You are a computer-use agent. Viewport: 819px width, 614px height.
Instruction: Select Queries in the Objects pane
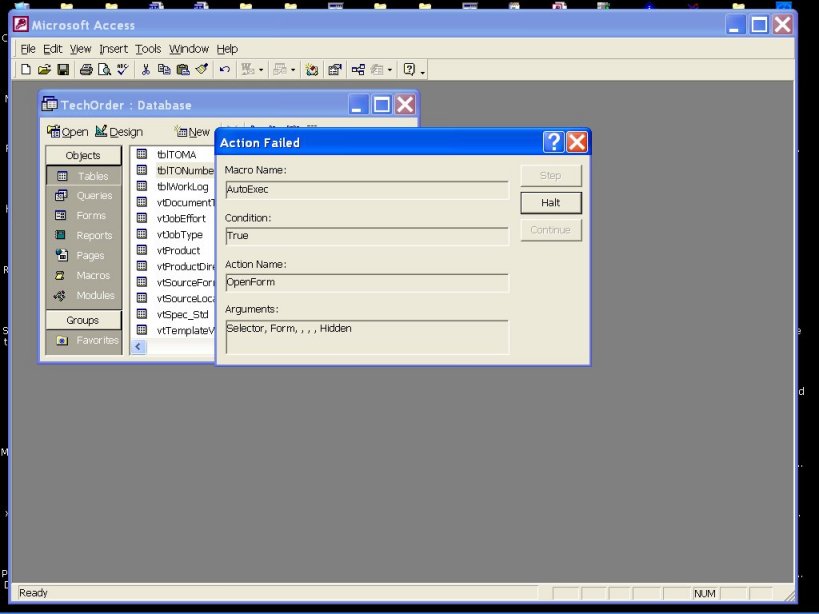[x=84, y=196]
